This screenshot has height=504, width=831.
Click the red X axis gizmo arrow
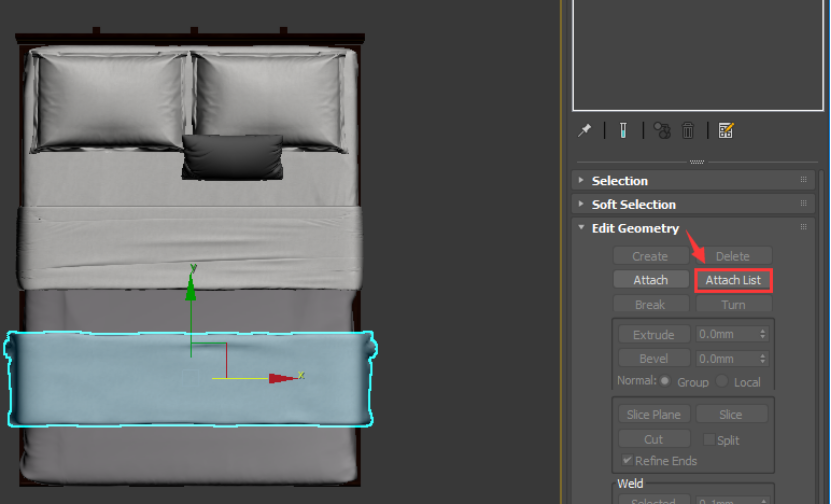[x=285, y=378]
